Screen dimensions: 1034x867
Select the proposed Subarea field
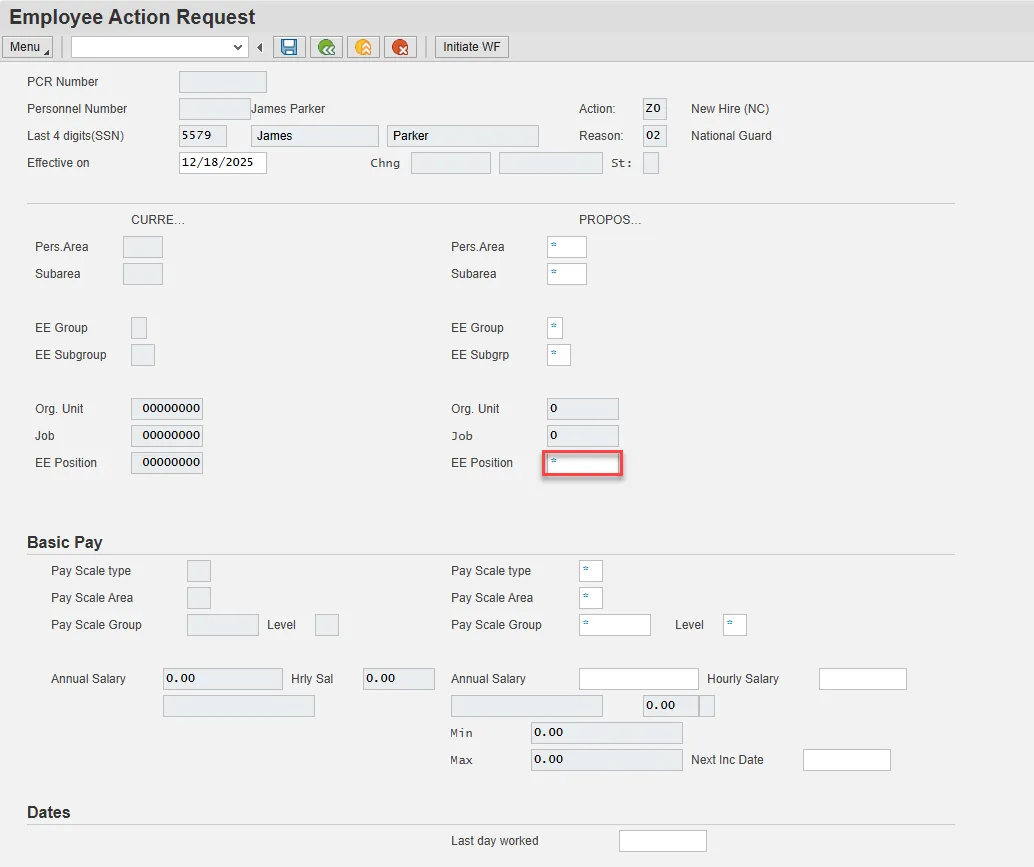pyautogui.click(x=567, y=274)
